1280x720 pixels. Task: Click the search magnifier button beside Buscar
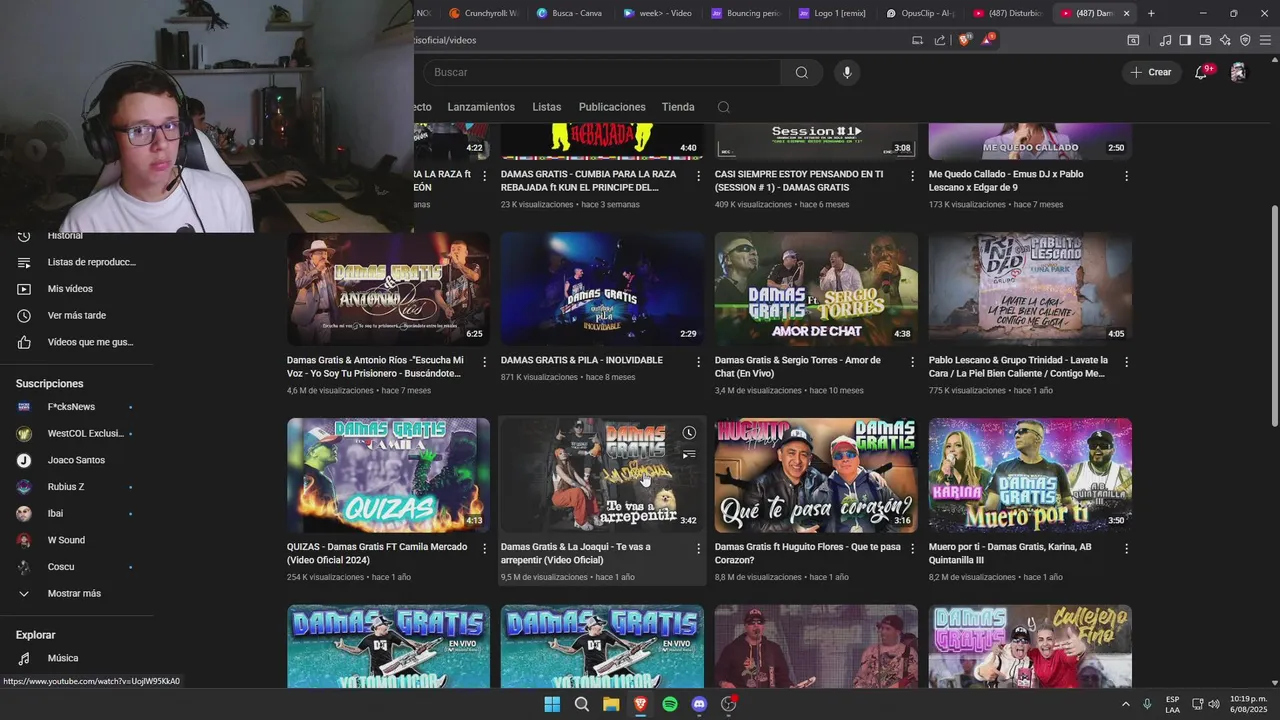[x=802, y=72]
